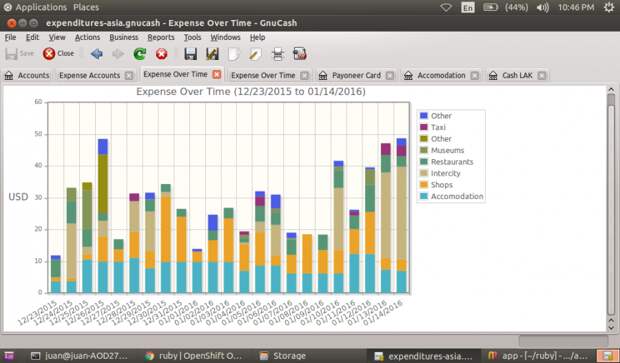620x363 pixels.
Task: Switch to the juan@juan terminal taskbar window
Action: pyautogui.click(x=79, y=356)
